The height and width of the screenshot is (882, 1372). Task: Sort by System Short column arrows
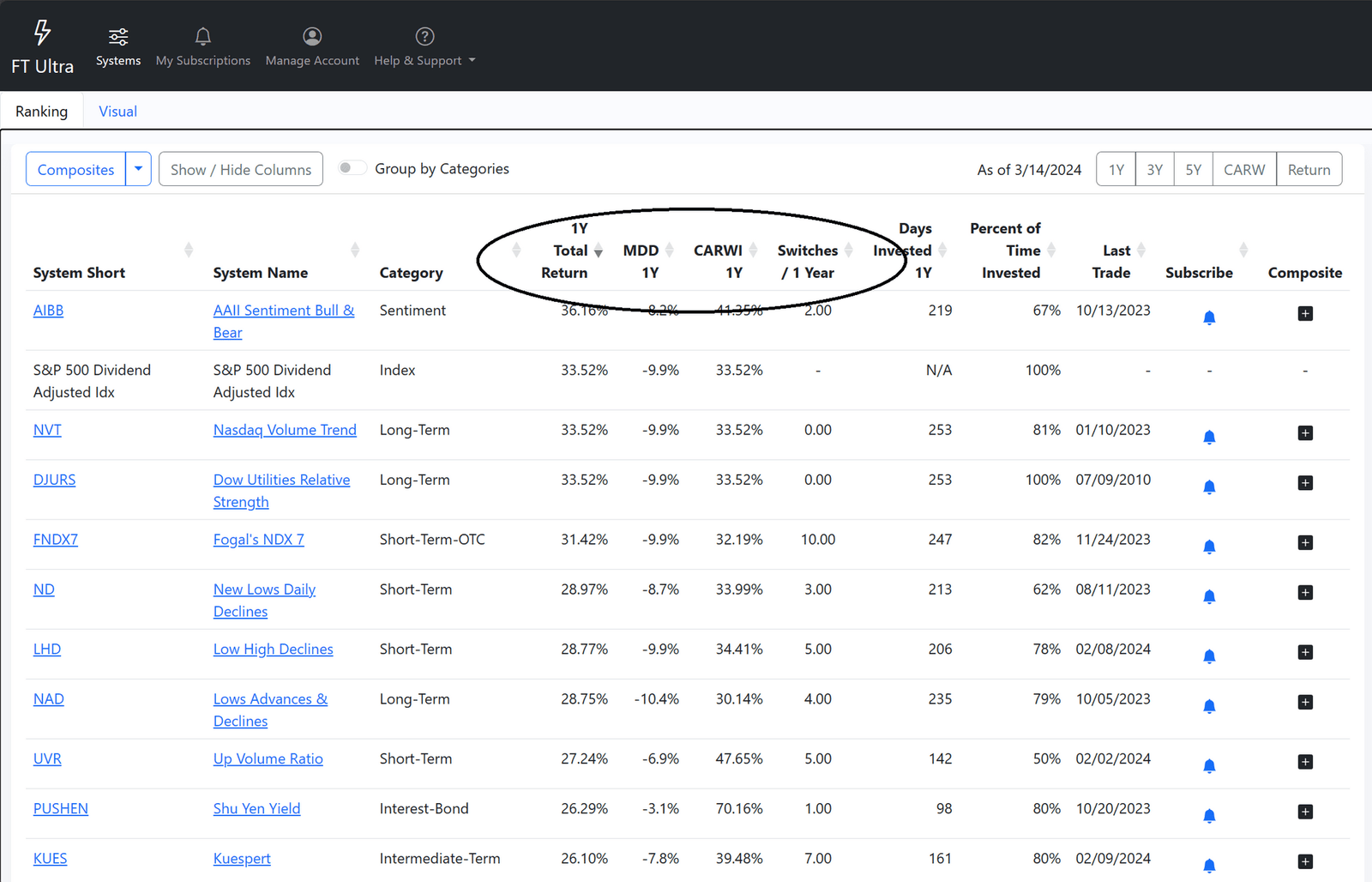(x=189, y=250)
